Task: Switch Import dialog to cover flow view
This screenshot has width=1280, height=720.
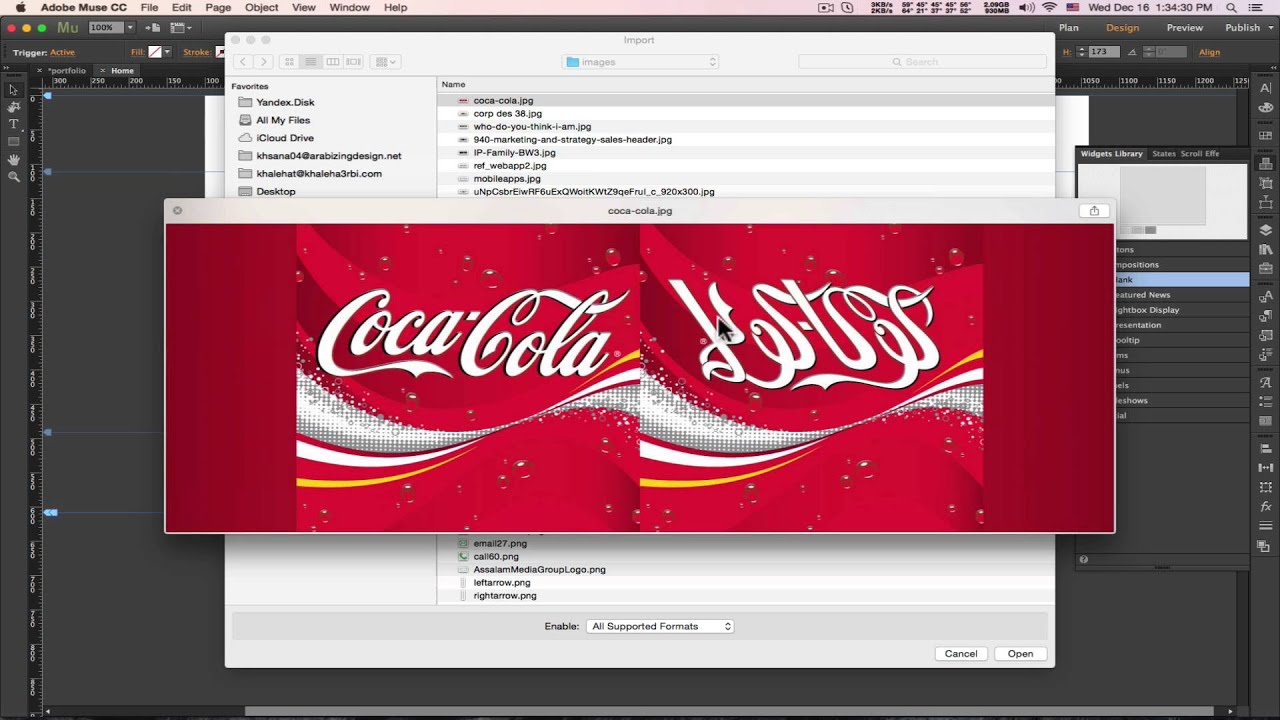Action: click(353, 62)
